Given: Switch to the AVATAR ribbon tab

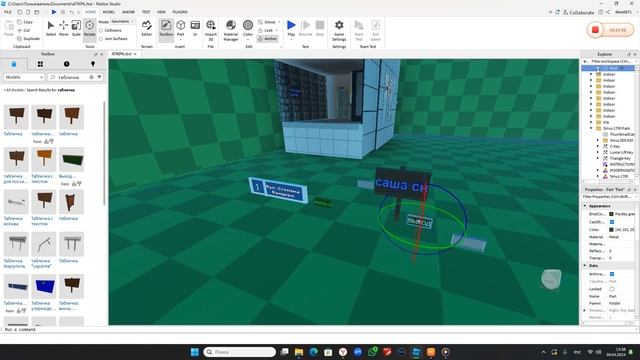Looking at the screenshot, I should pyautogui.click(x=128, y=12).
